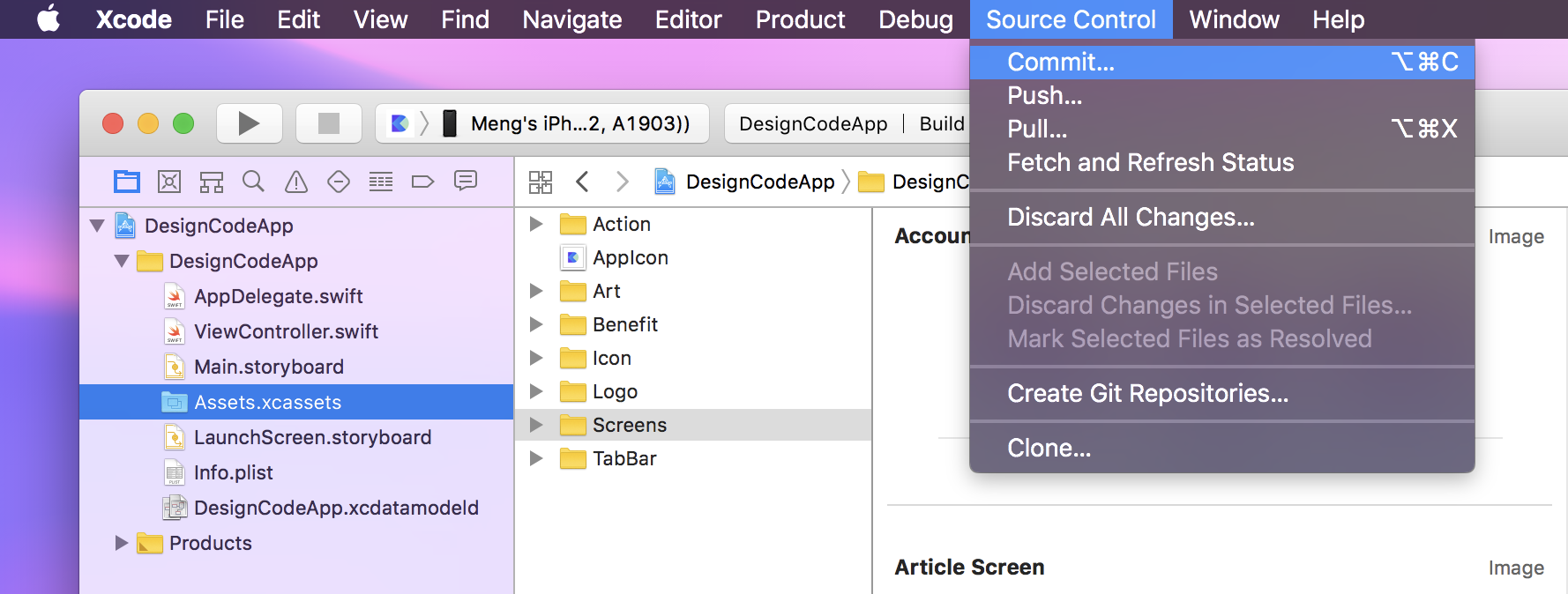1568x594 pixels.
Task: Open the related items grid icon
Action: [x=541, y=182]
